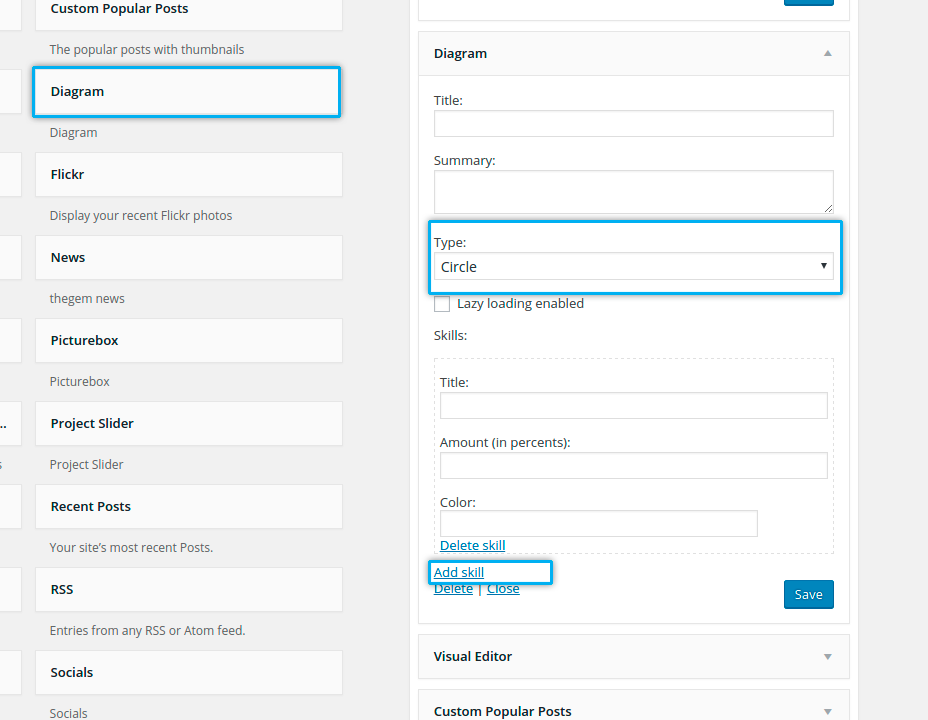Image resolution: width=928 pixels, height=720 pixels.
Task: Click into the Summary text area
Action: point(634,191)
